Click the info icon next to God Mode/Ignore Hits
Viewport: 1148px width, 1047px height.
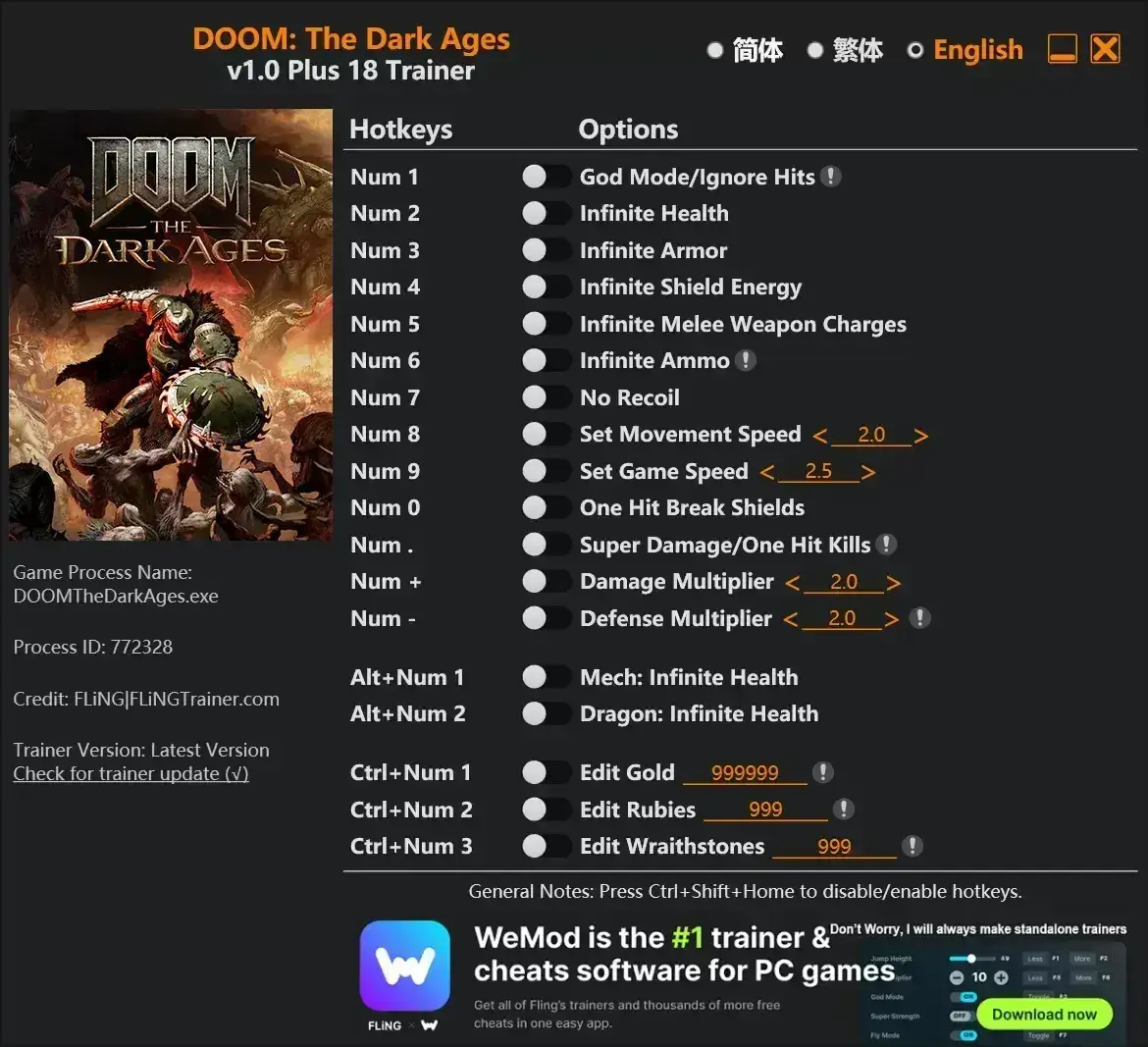[x=832, y=177]
